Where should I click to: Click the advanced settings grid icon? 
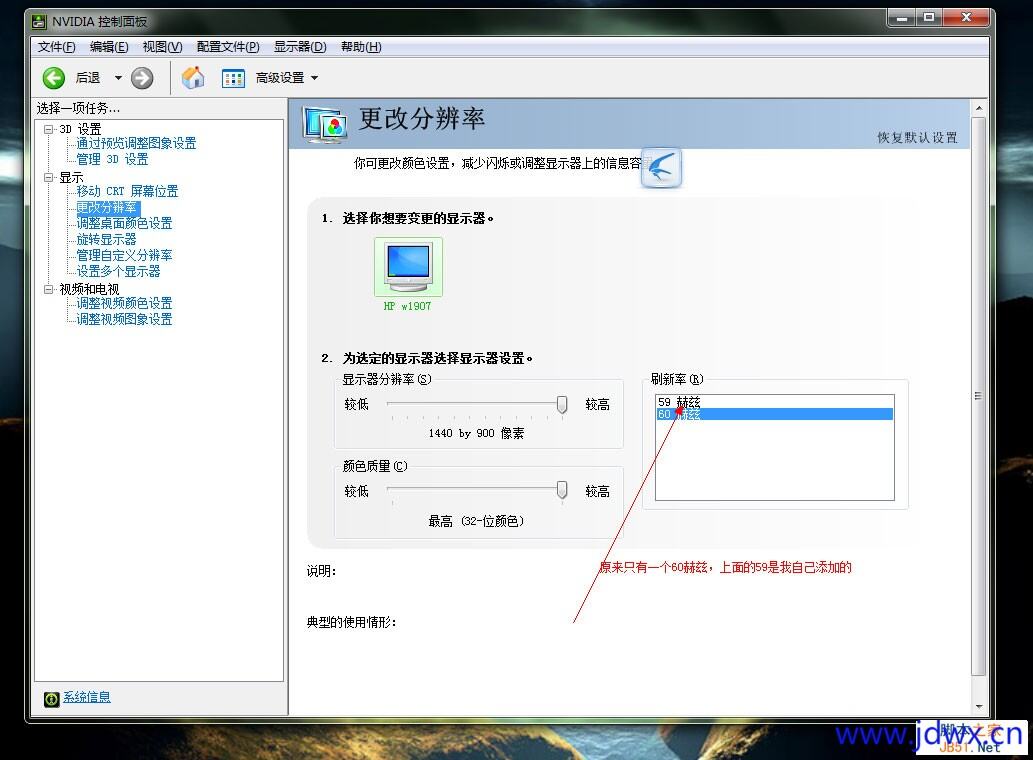[x=233, y=78]
